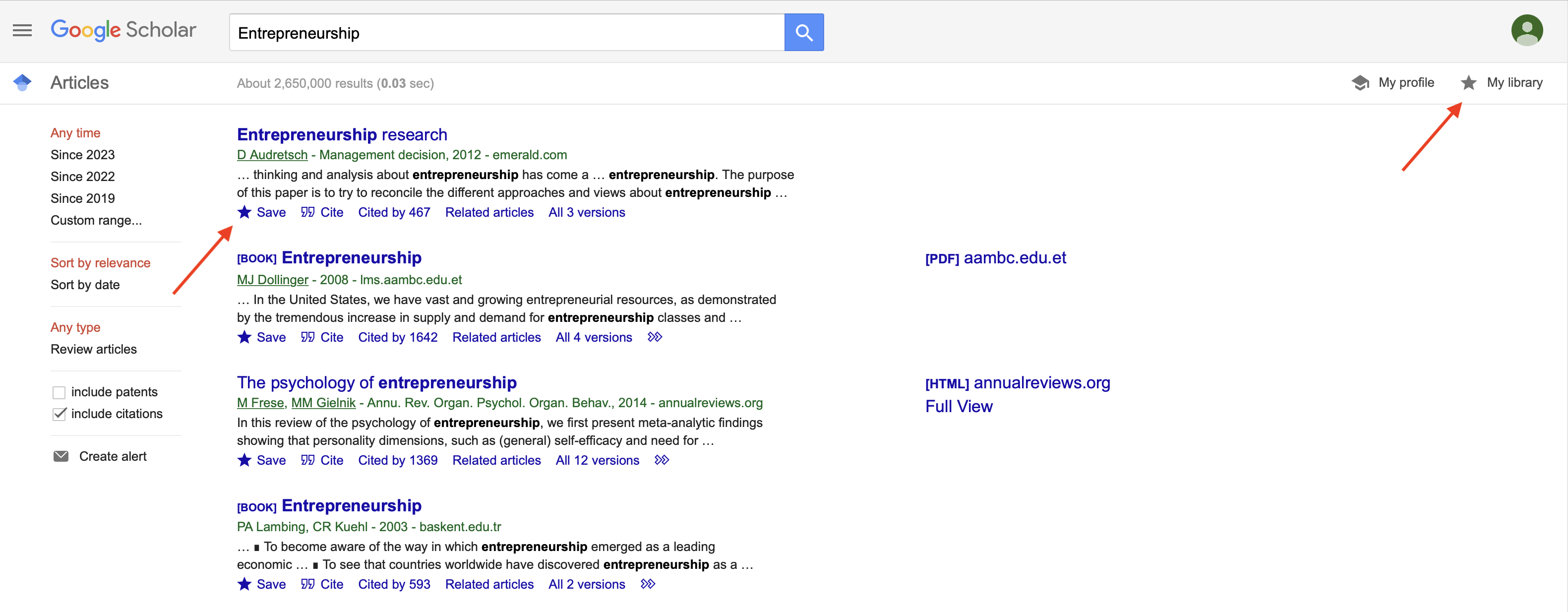
Task: Open the My library text link
Action: click(1514, 83)
